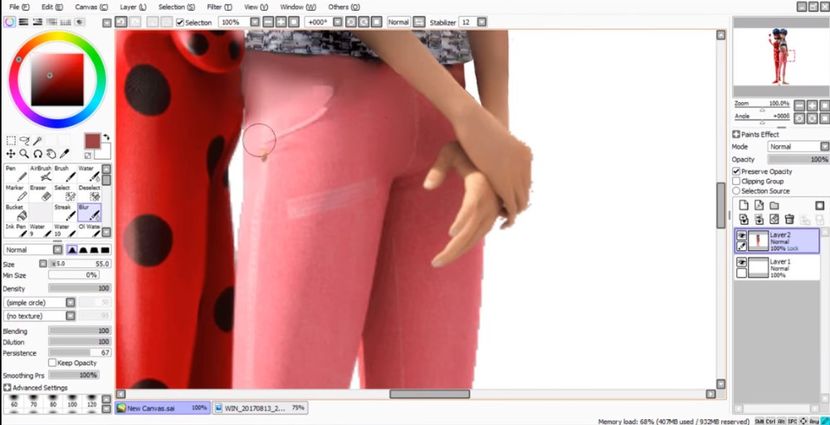Toggle Preserve Opacity checkbox

(737, 171)
